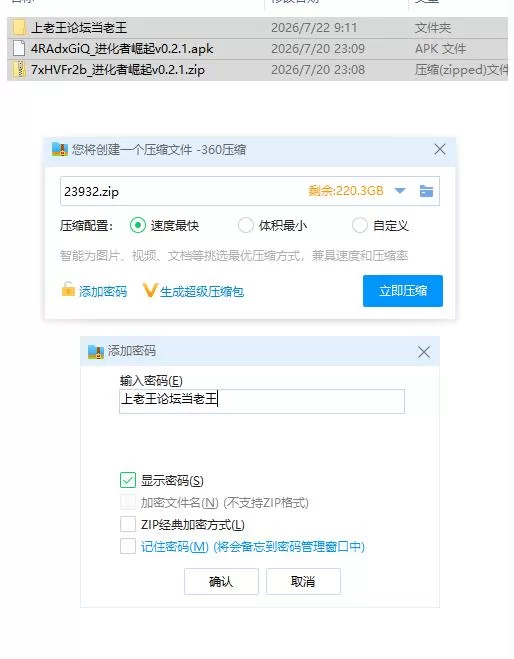
Task: Click the 360压缩 logo in the 添加密码 title bar
Action: pyautogui.click(x=96, y=351)
